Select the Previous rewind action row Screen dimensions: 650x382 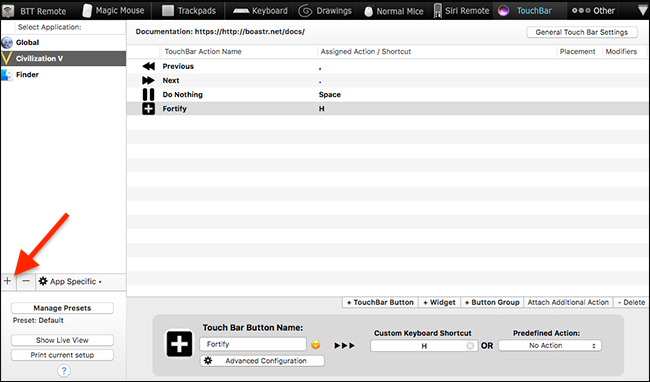coord(388,66)
